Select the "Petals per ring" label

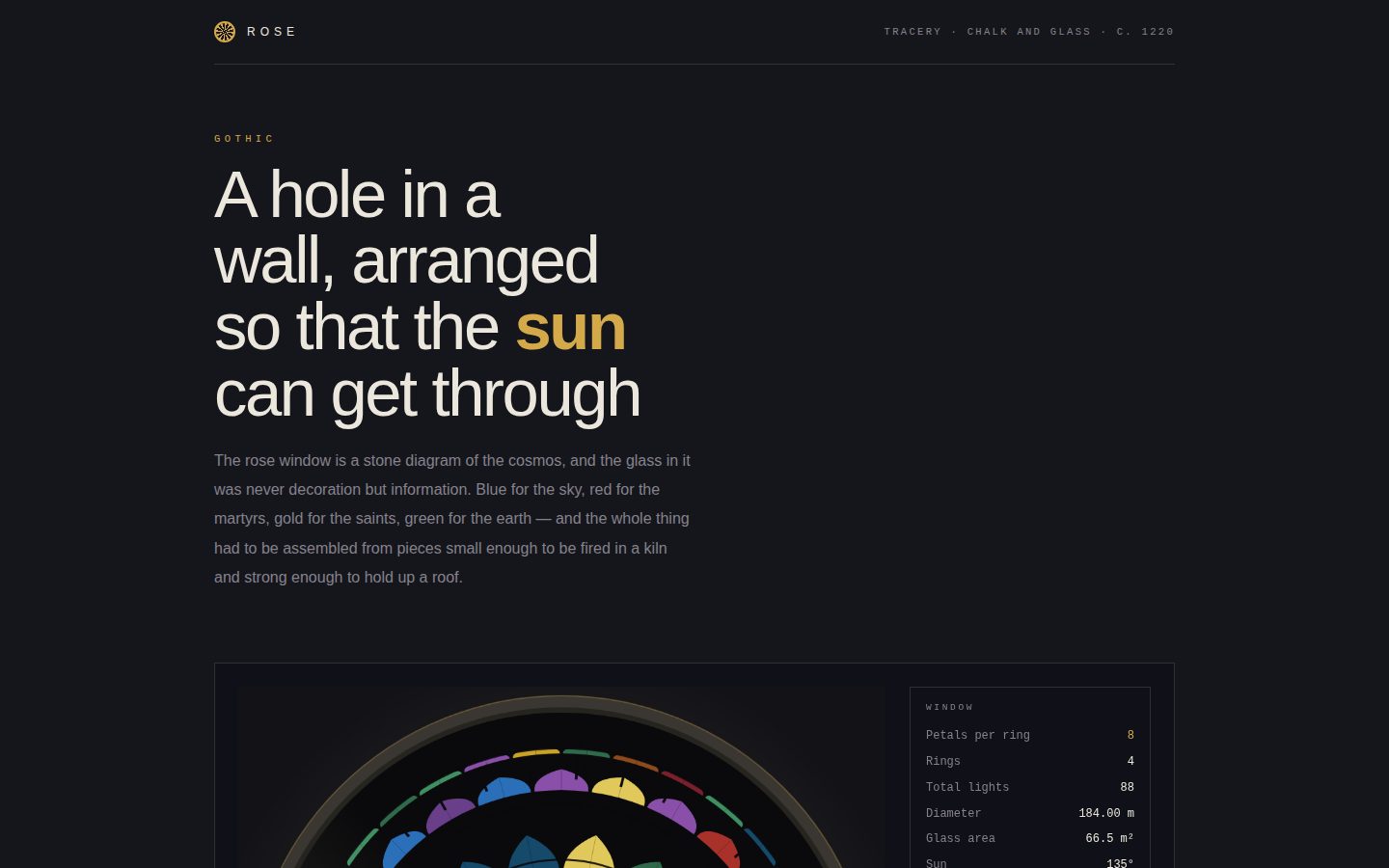(x=978, y=735)
